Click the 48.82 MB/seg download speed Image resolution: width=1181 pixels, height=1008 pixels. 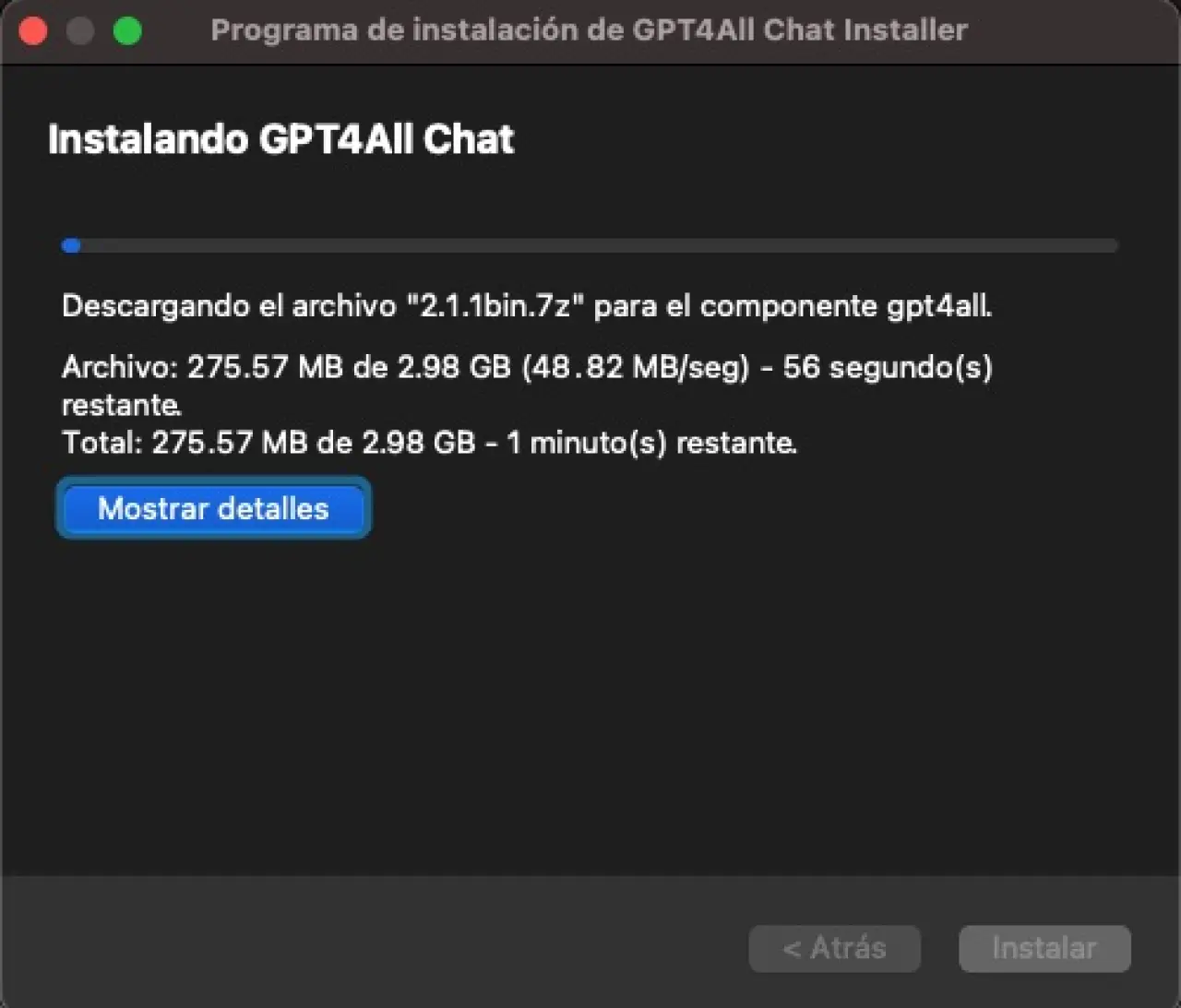(x=636, y=367)
